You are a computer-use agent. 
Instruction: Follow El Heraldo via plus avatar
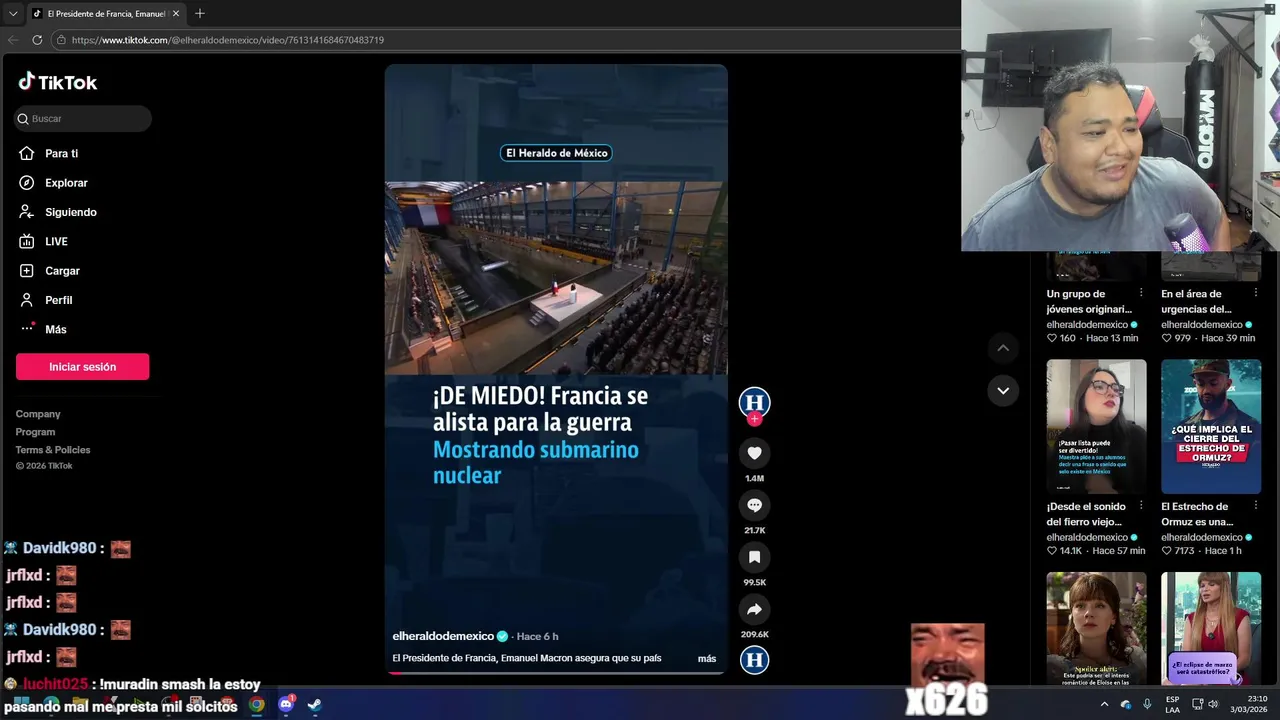[754, 419]
